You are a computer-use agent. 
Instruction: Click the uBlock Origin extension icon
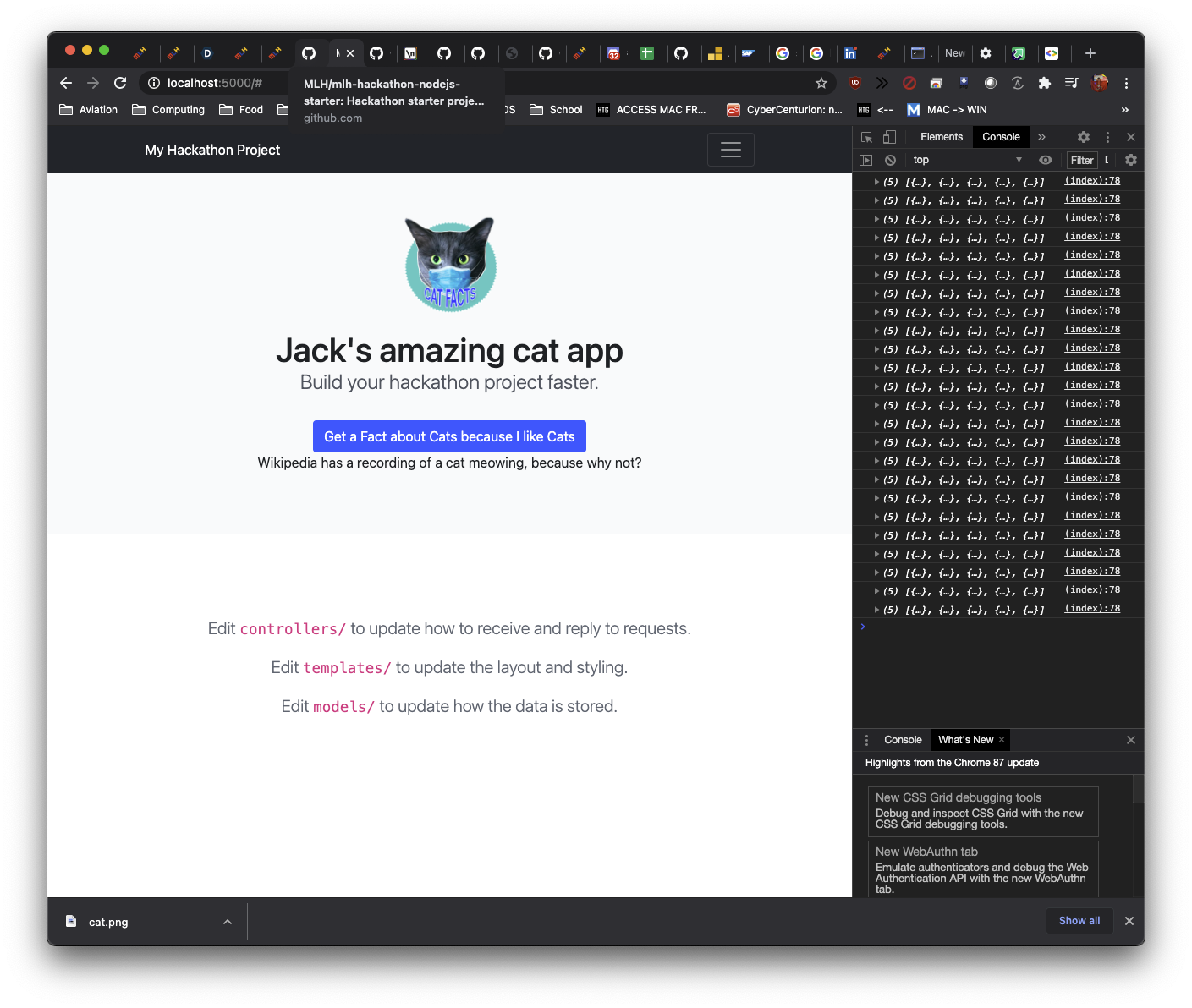[x=855, y=83]
